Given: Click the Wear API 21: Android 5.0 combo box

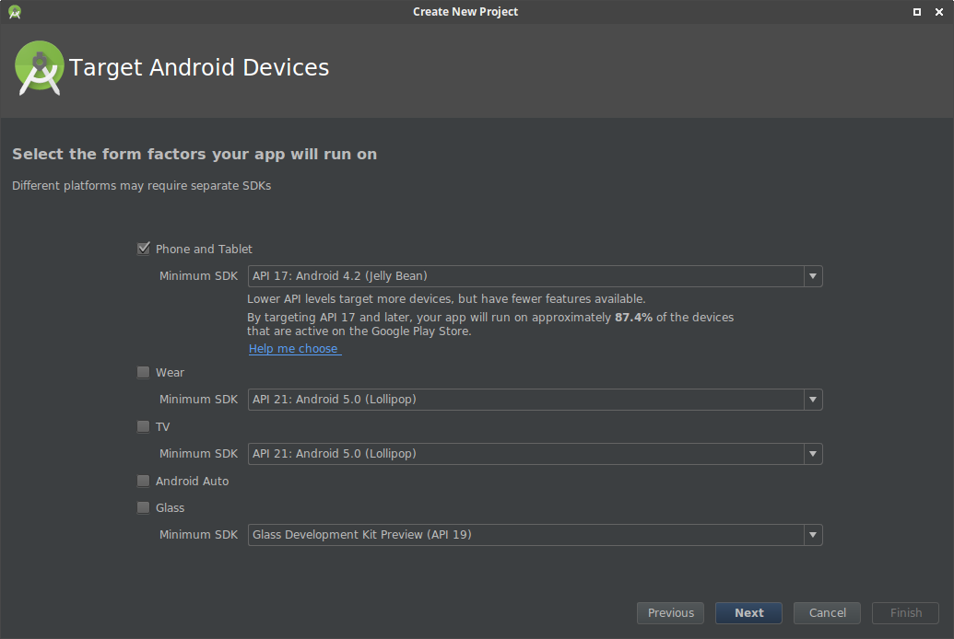Looking at the screenshot, I should click(x=535, y=400).
